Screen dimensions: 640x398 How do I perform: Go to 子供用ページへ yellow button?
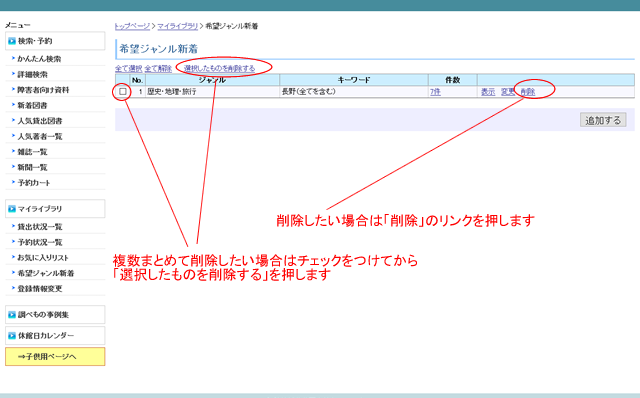[x=55, y=356]
